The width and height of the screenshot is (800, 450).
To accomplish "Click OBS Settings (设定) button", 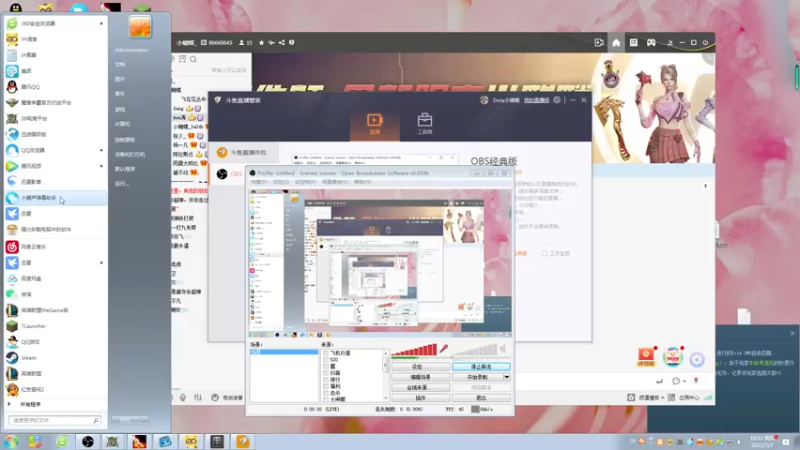I will click(420, 367).
